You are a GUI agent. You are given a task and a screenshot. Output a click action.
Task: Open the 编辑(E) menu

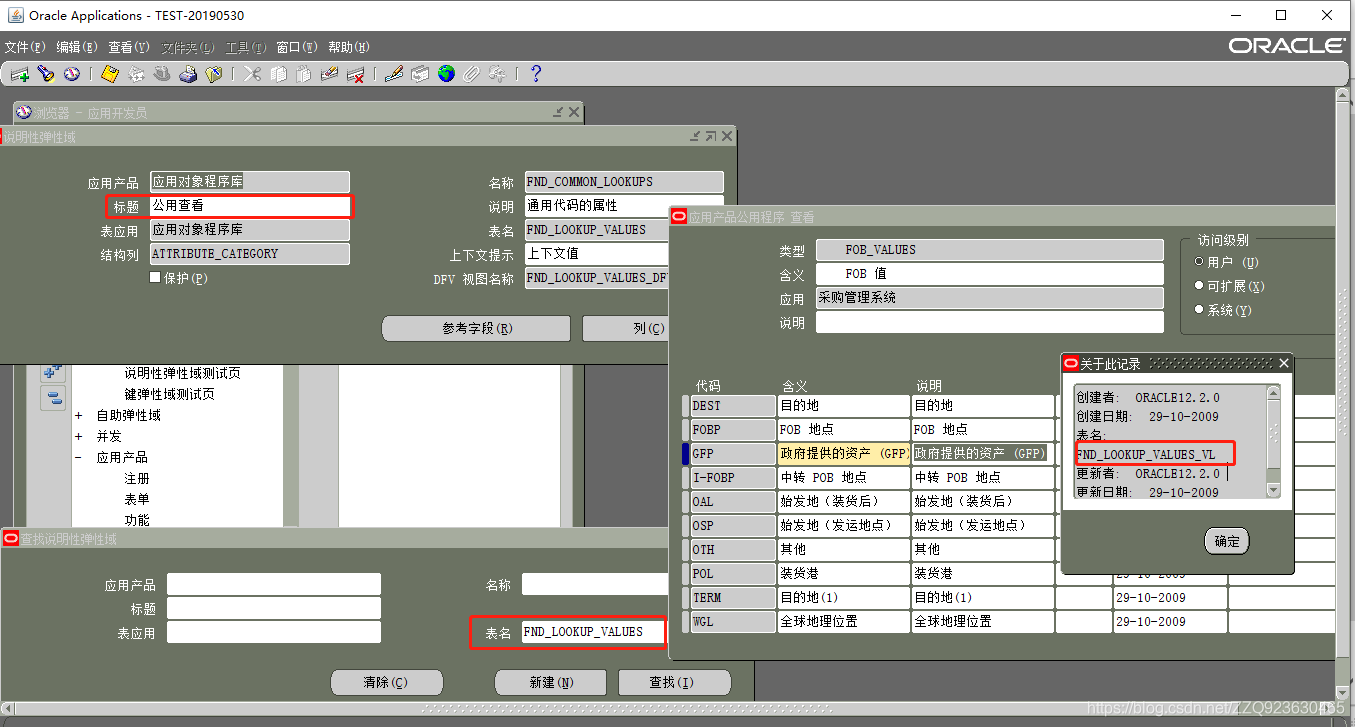[77, 47]
